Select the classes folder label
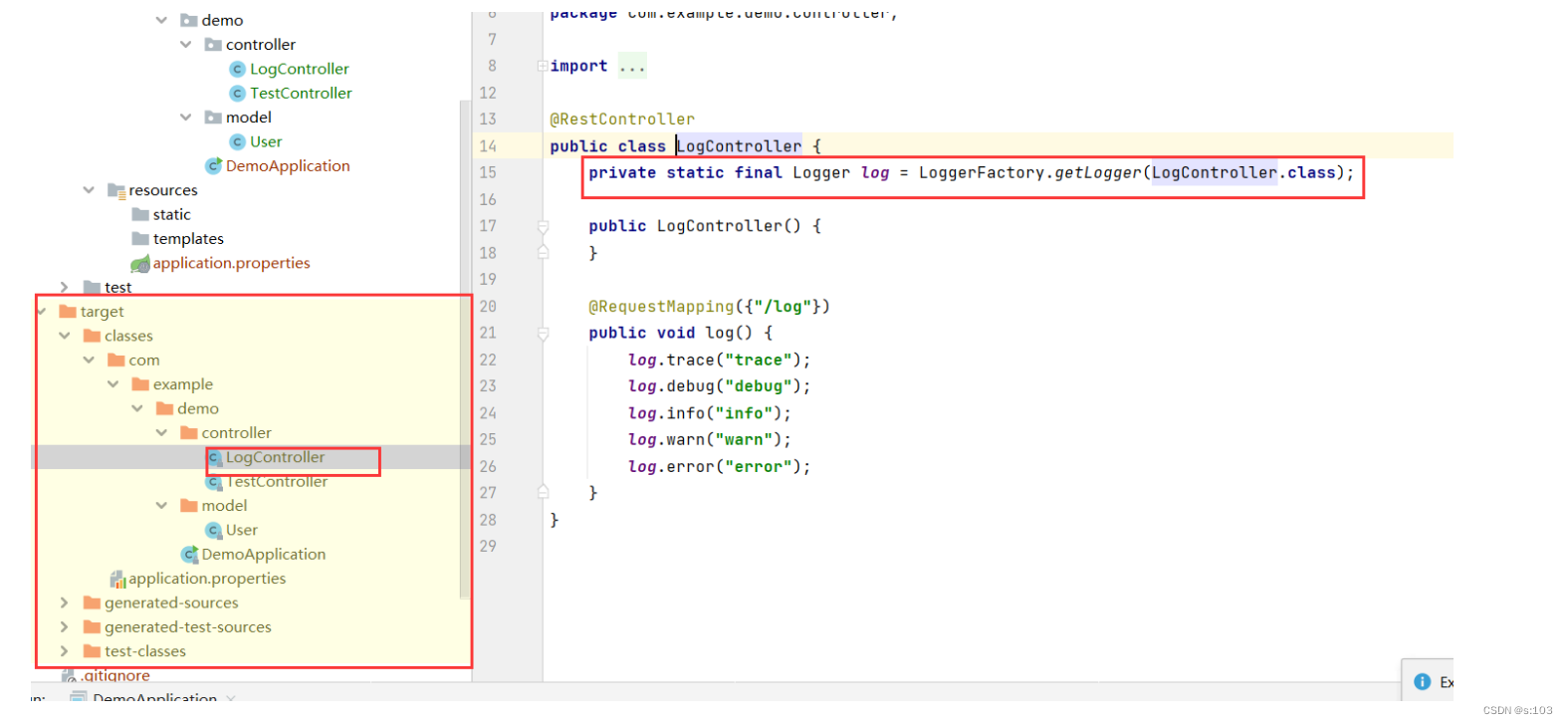Image resolution: width=1568 pixels, height=724 pixels. click(128, 336)
